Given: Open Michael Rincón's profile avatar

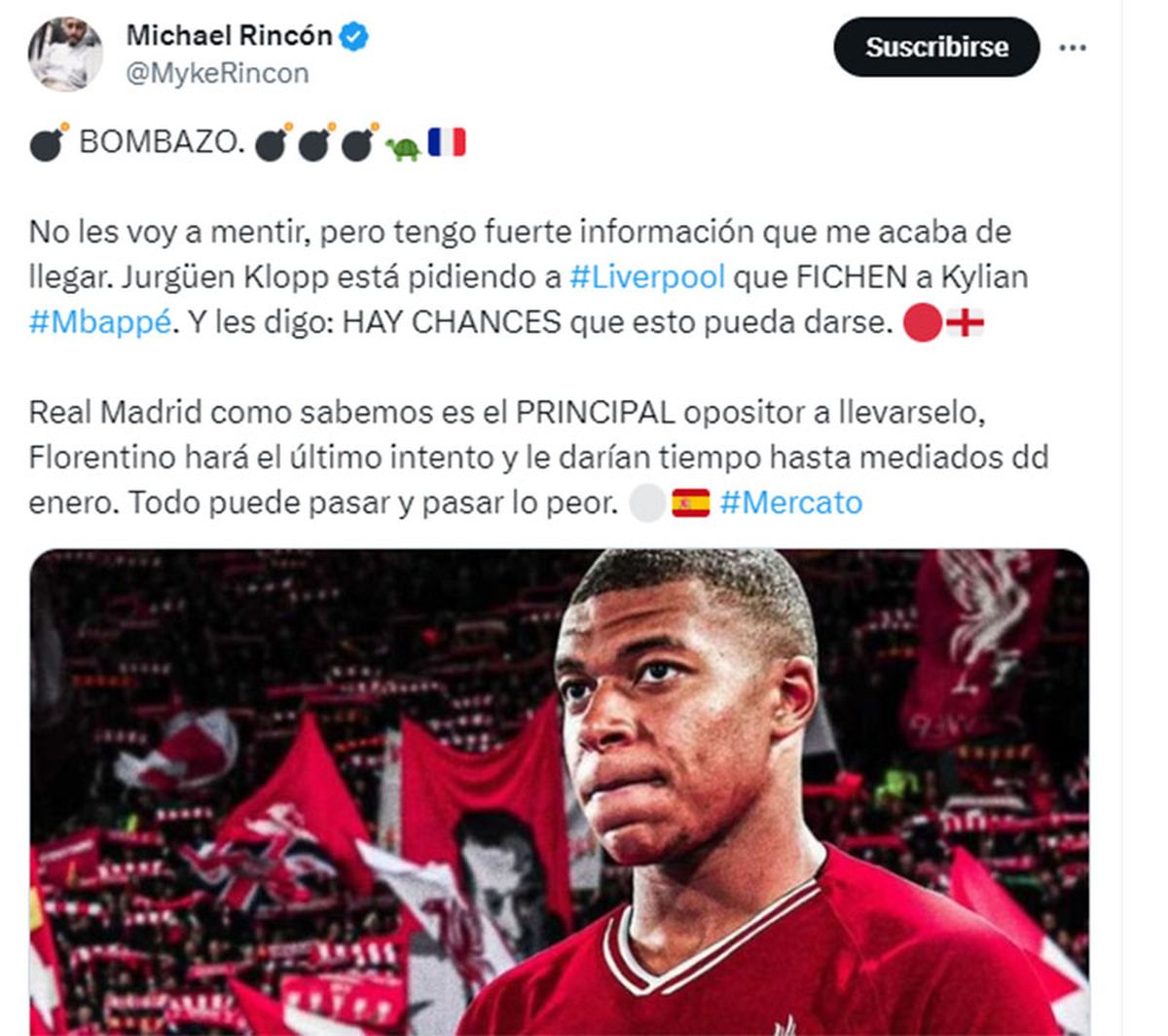Looking at the screenshot, I should (65, 55).
